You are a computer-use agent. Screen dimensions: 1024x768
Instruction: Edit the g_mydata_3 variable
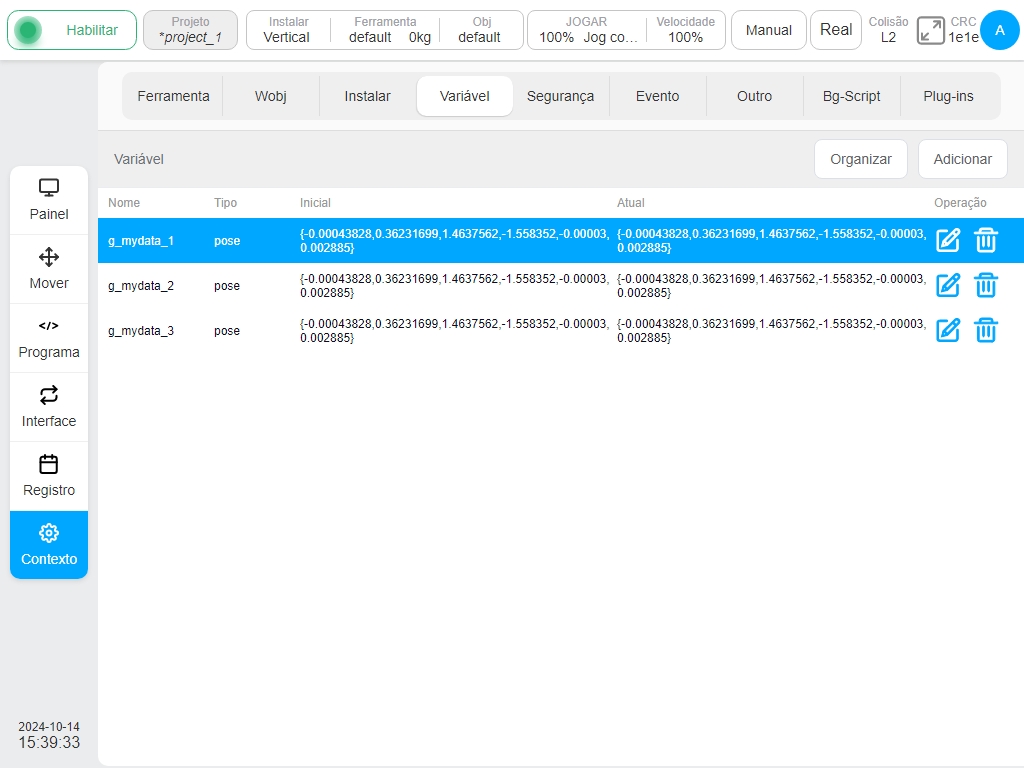point(948,330)
